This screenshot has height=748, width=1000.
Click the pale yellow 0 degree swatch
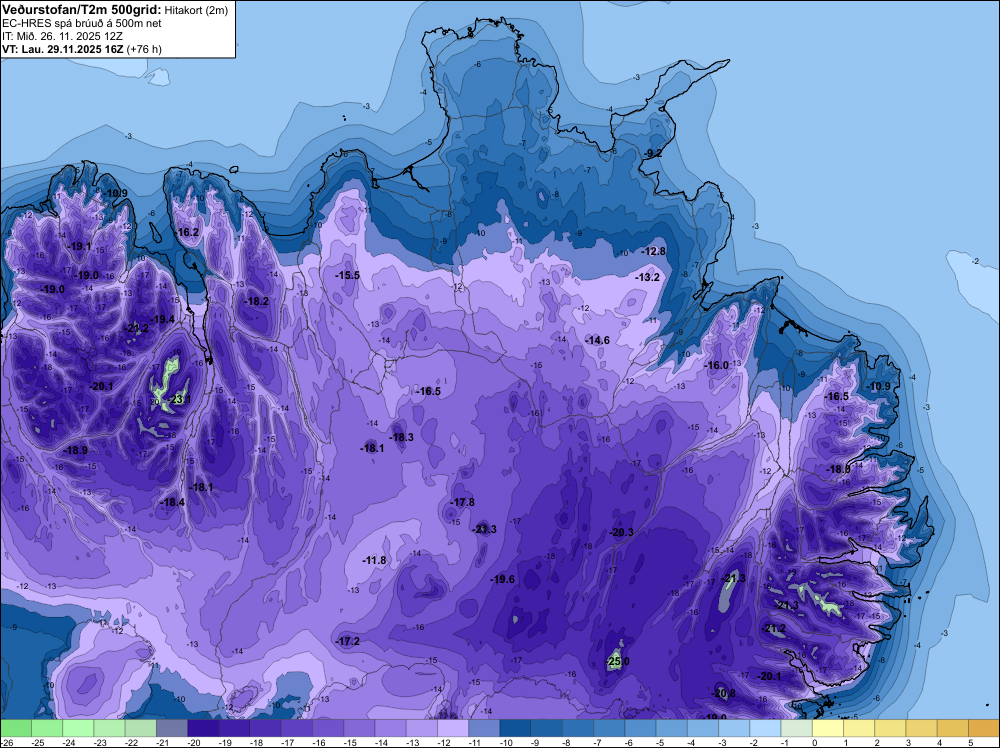[x=828, y=728]
